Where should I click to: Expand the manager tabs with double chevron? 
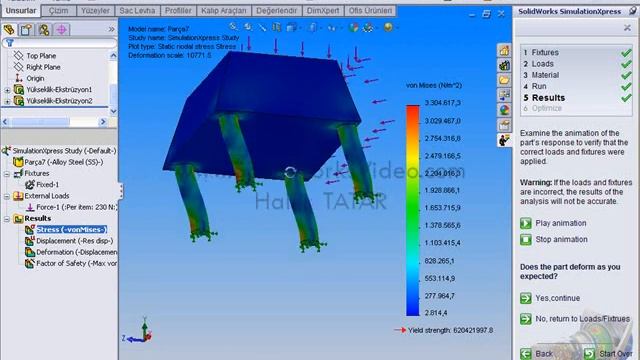tap(111, 29)
